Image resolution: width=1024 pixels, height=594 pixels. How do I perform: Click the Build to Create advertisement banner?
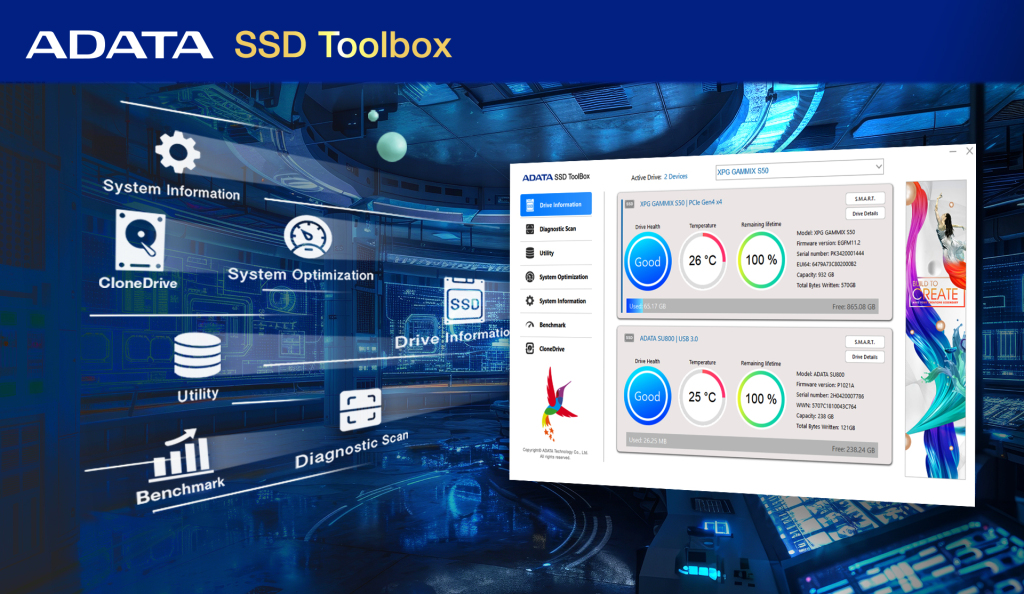[935, 330]
